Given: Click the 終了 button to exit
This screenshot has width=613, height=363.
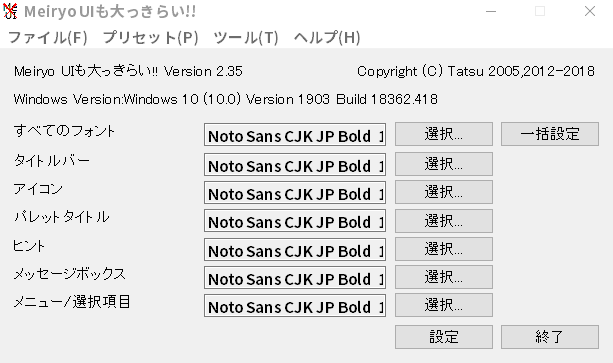Looking at the screenshot, I should [550, 337].
